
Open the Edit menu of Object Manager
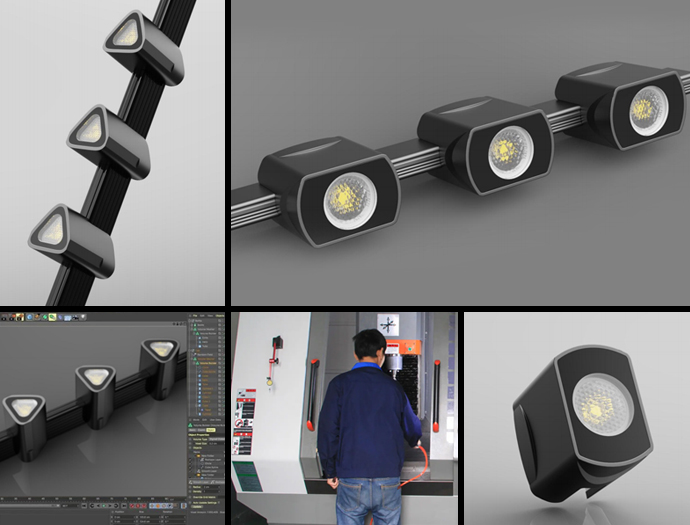202,316
